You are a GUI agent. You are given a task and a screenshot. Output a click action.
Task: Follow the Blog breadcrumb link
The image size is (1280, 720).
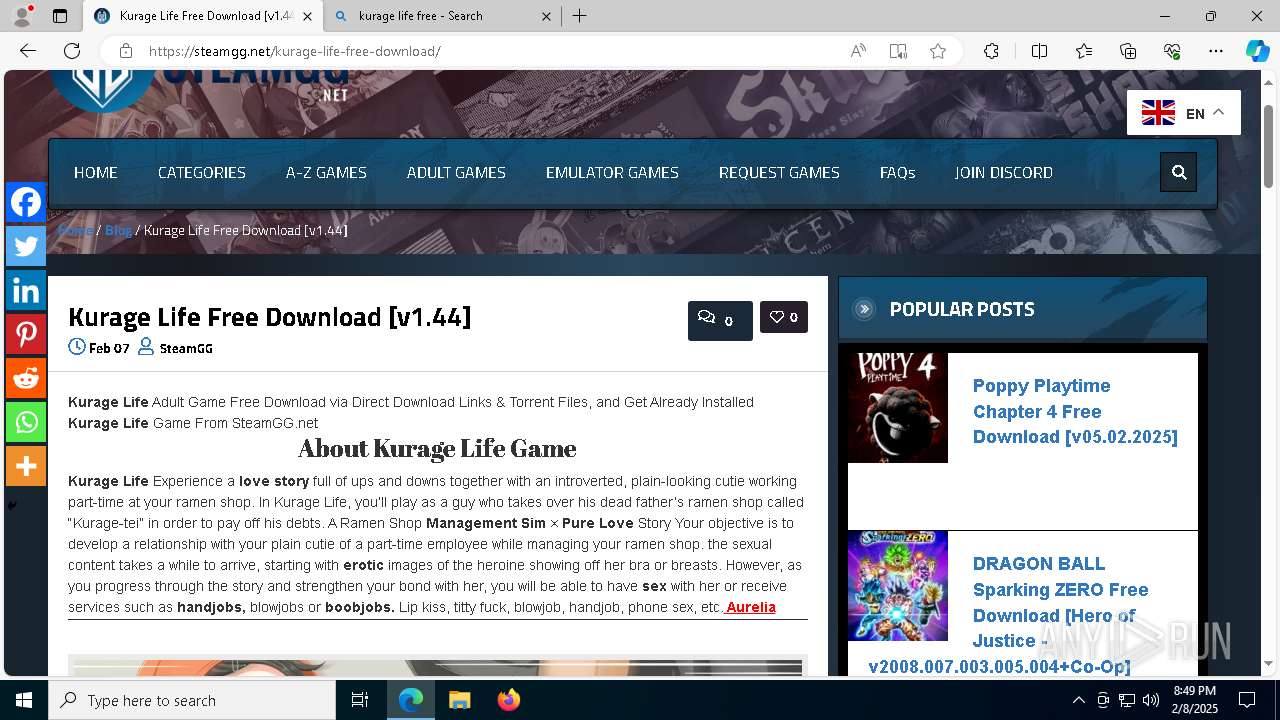(118, 230)
